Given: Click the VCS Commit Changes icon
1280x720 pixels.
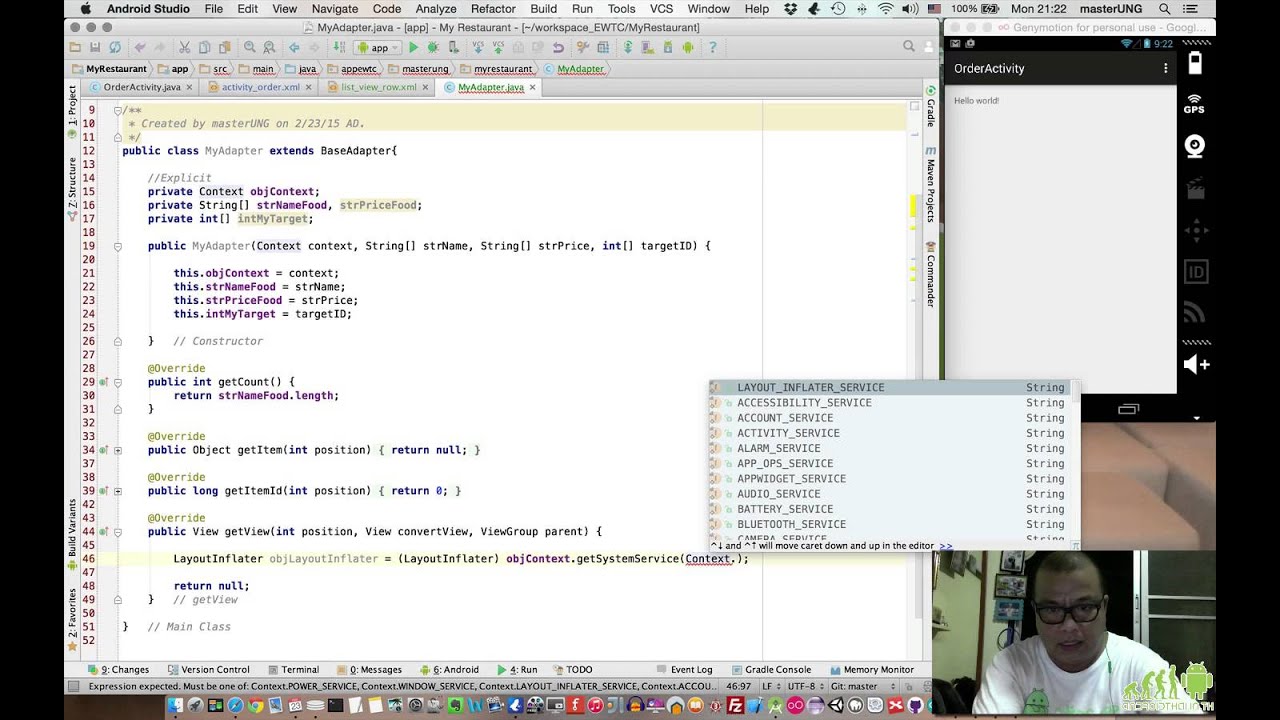Looking at the screenshot, I should [499, 47].
